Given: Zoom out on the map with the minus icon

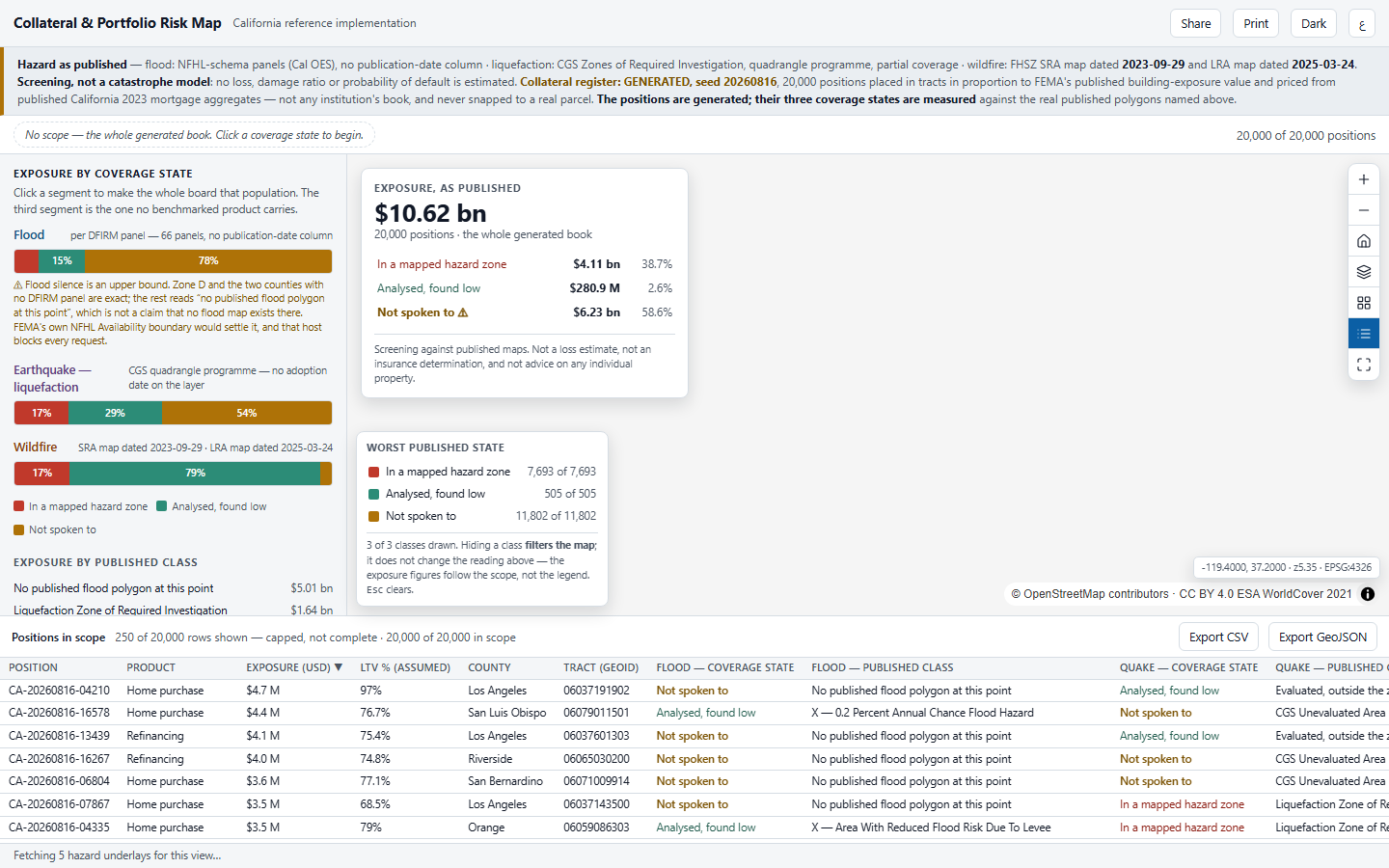Looking at the screenshot, I should pyautogui.click(x=1363, y=210).
